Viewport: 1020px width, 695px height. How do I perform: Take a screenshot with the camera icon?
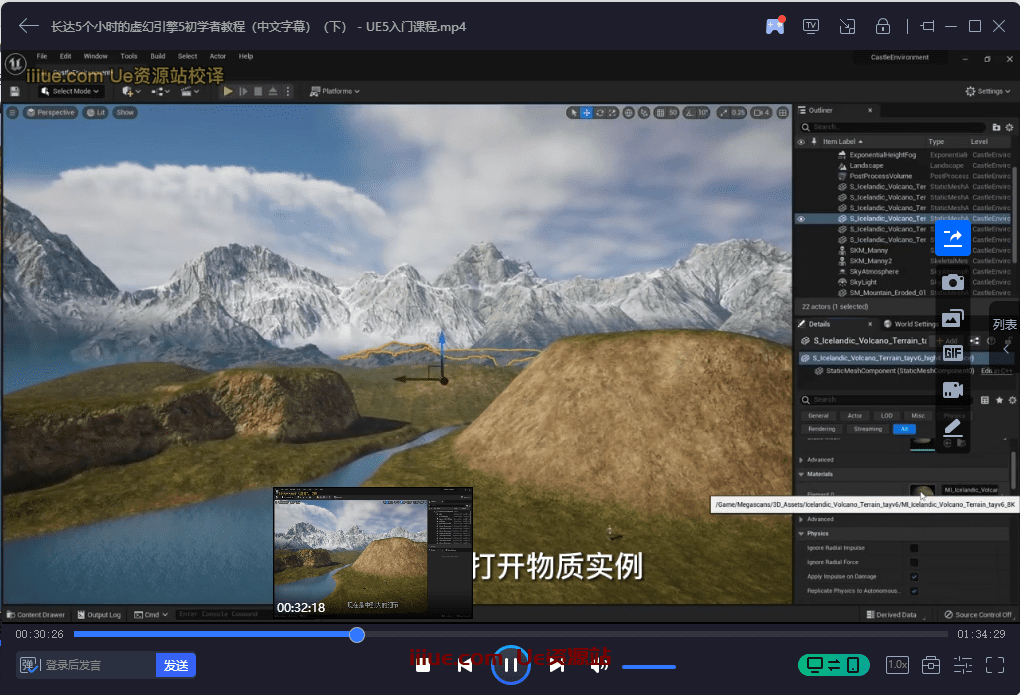952,282
